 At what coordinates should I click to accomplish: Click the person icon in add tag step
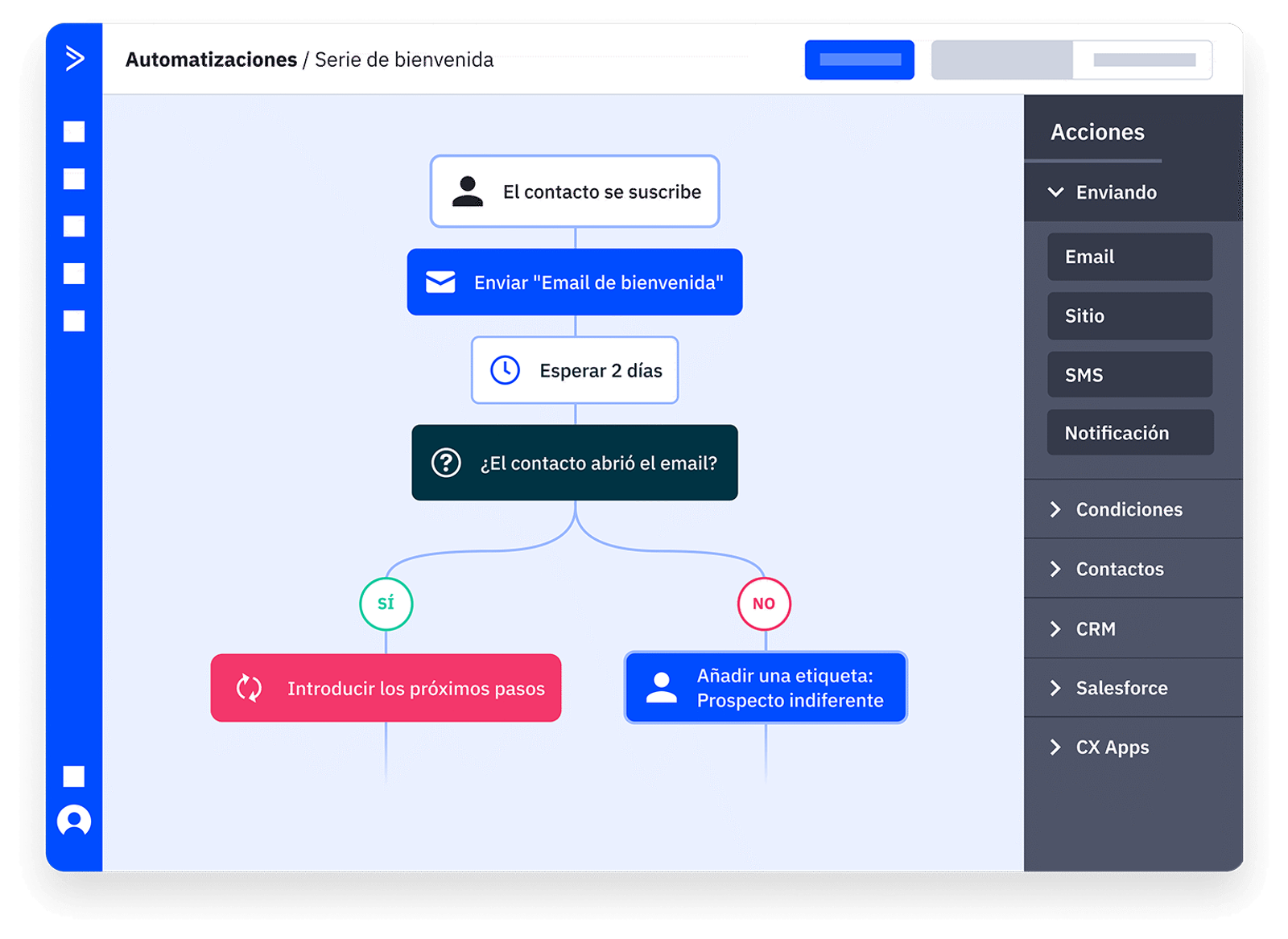[661, 688]
